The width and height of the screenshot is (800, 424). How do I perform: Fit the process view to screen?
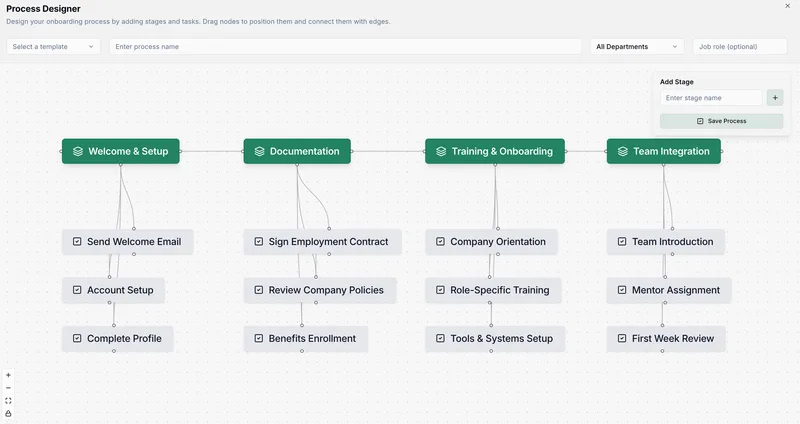click(x=8, y=401)
